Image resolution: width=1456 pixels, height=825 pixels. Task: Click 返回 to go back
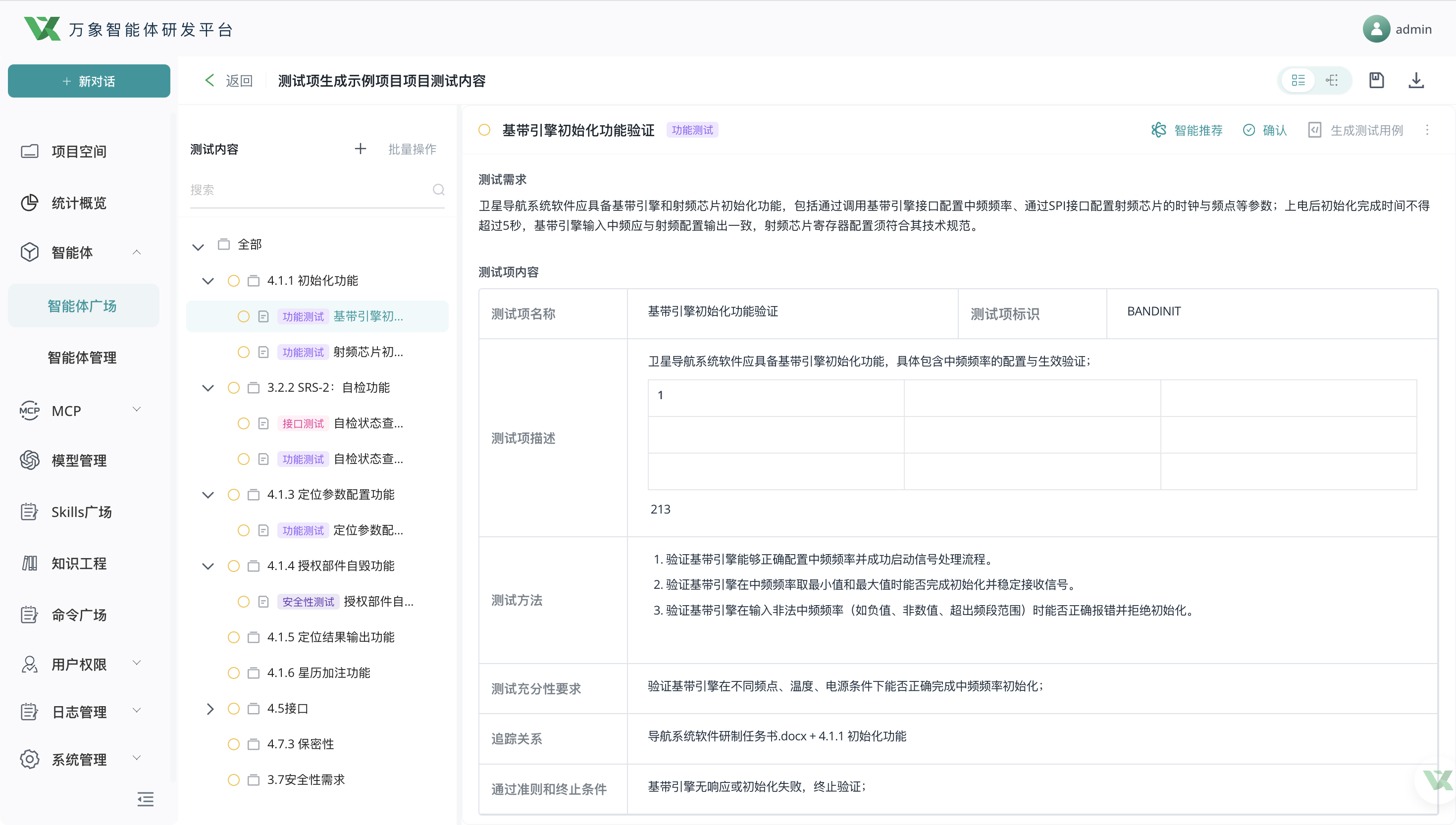tap(239, 80)
